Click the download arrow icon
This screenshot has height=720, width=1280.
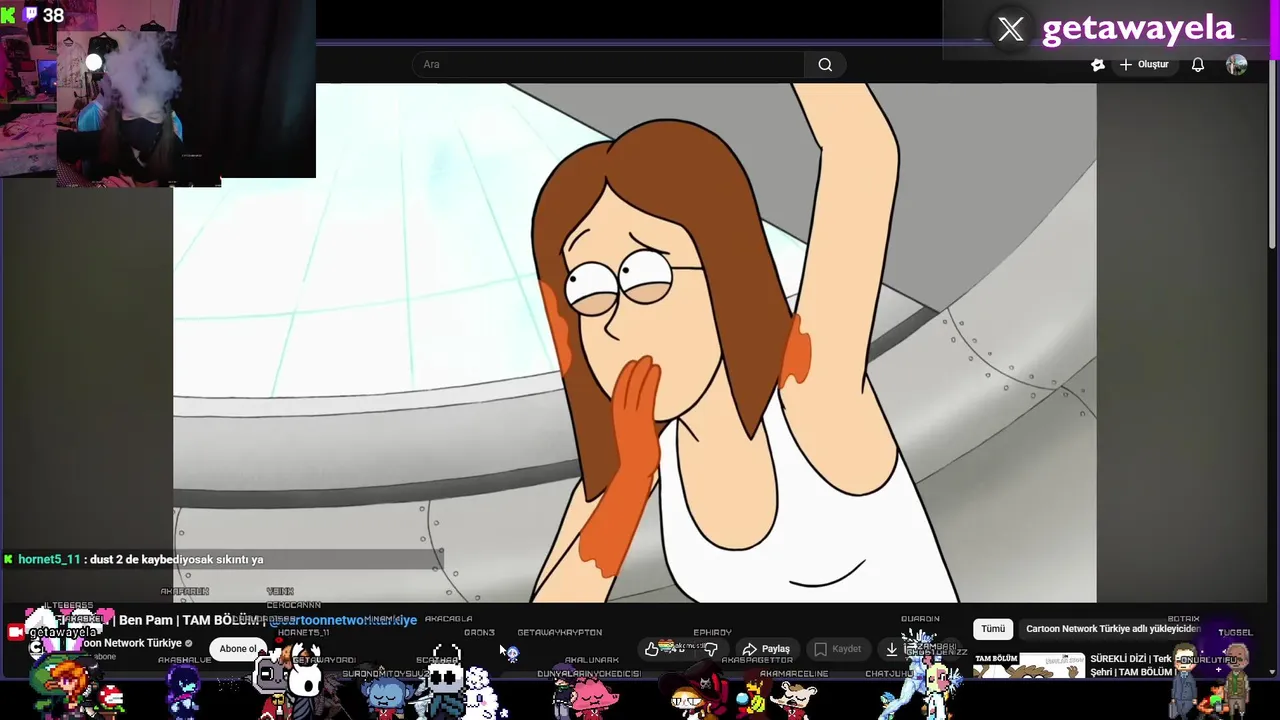click(892, 649)
